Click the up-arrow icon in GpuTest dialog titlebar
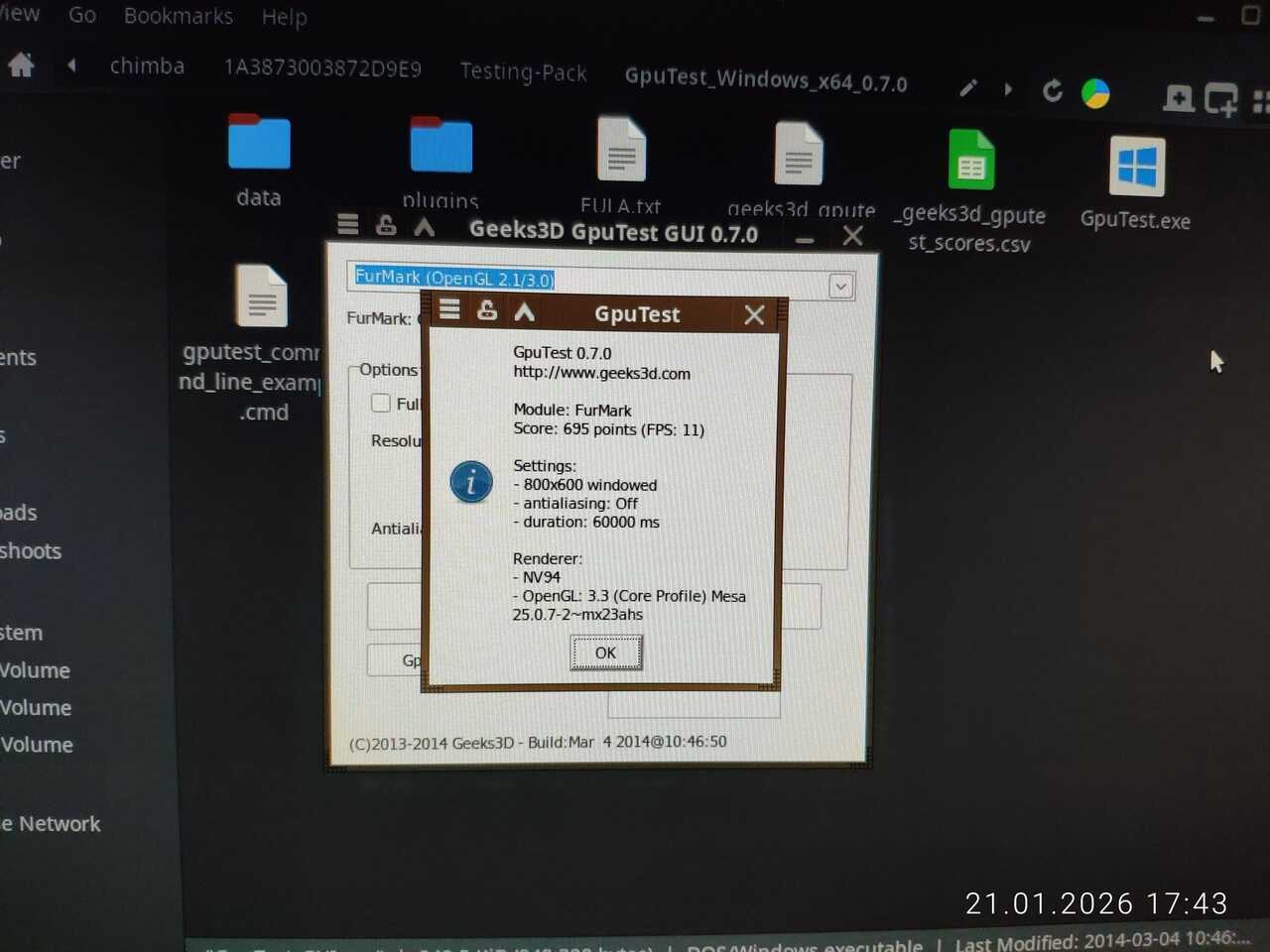The width and height of the screenshot is (1270, 952). click(x=524, y=312)
